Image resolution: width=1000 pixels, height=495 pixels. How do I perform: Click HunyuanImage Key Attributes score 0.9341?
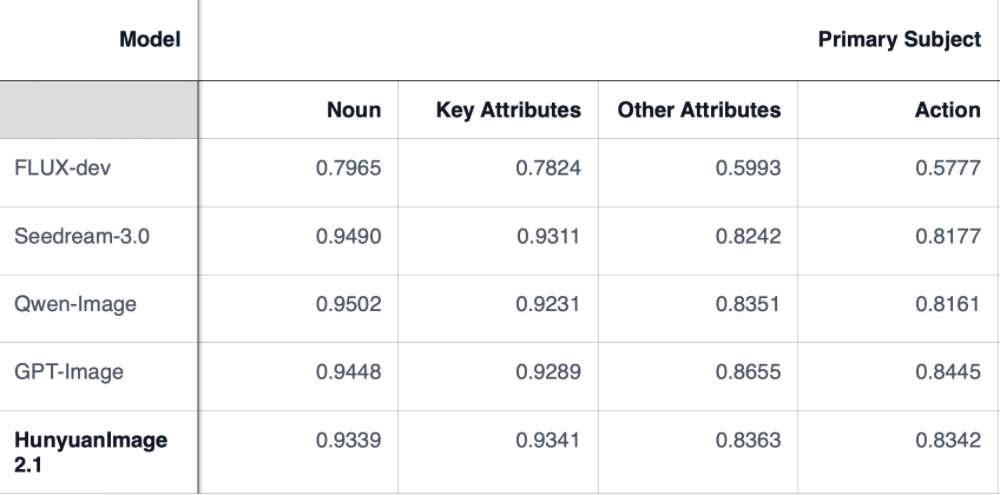coord(548,440)
